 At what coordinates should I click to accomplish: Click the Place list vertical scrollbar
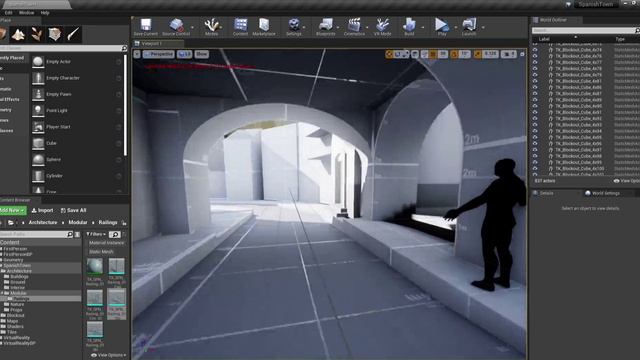coord(125,105)
